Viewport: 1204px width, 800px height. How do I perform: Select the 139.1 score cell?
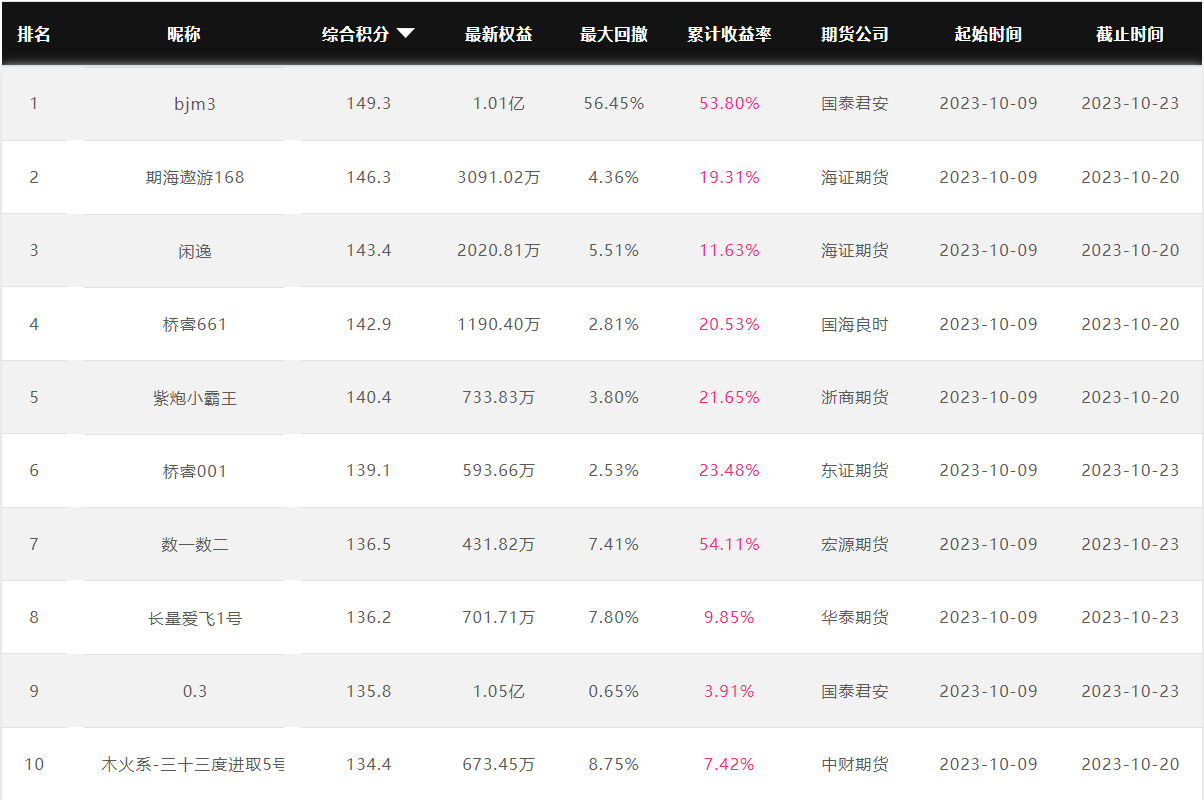[368, 470]
